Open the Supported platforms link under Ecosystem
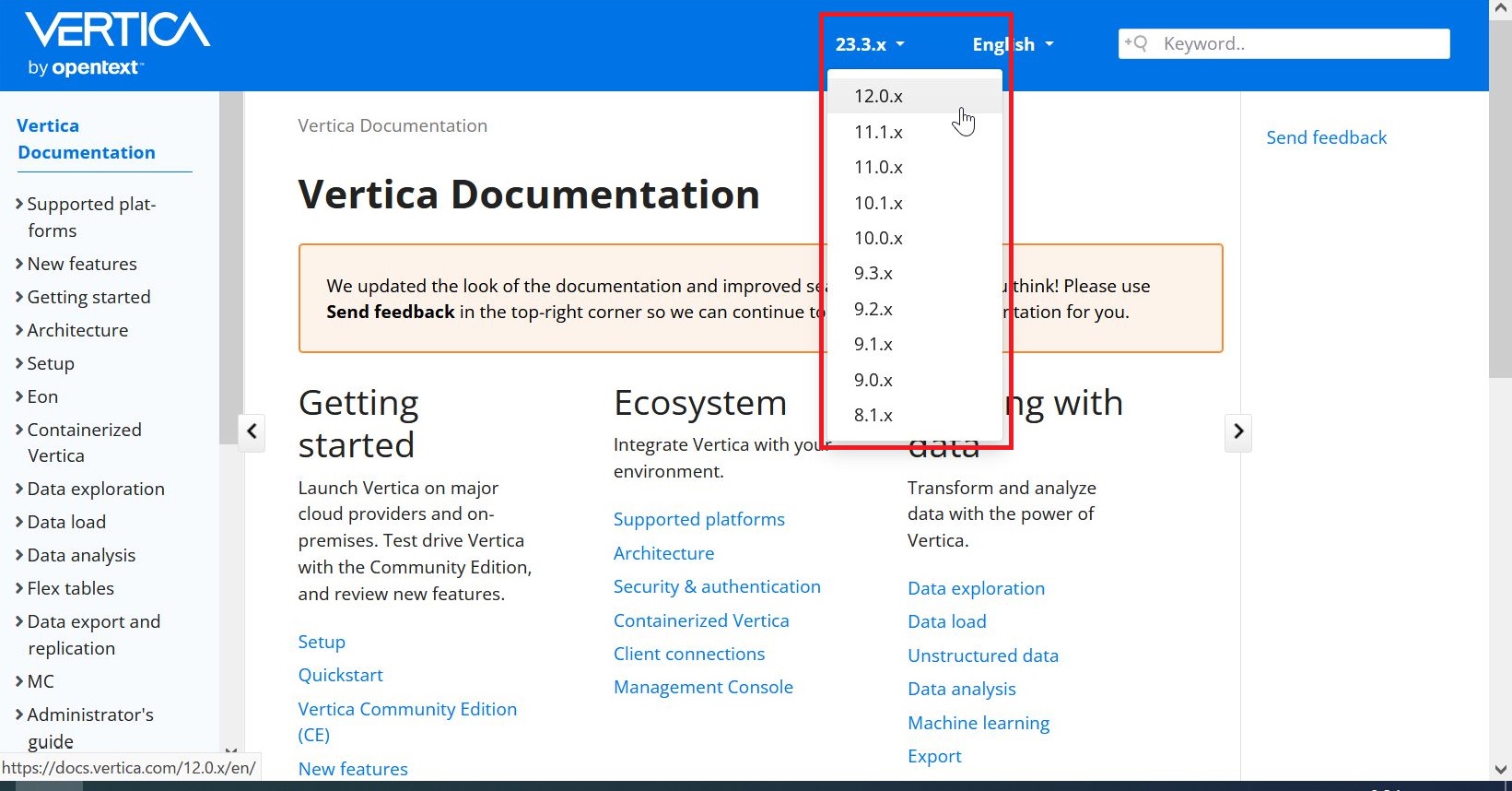The width and height of the screenshot is (1512, 791). coord(699,519)
